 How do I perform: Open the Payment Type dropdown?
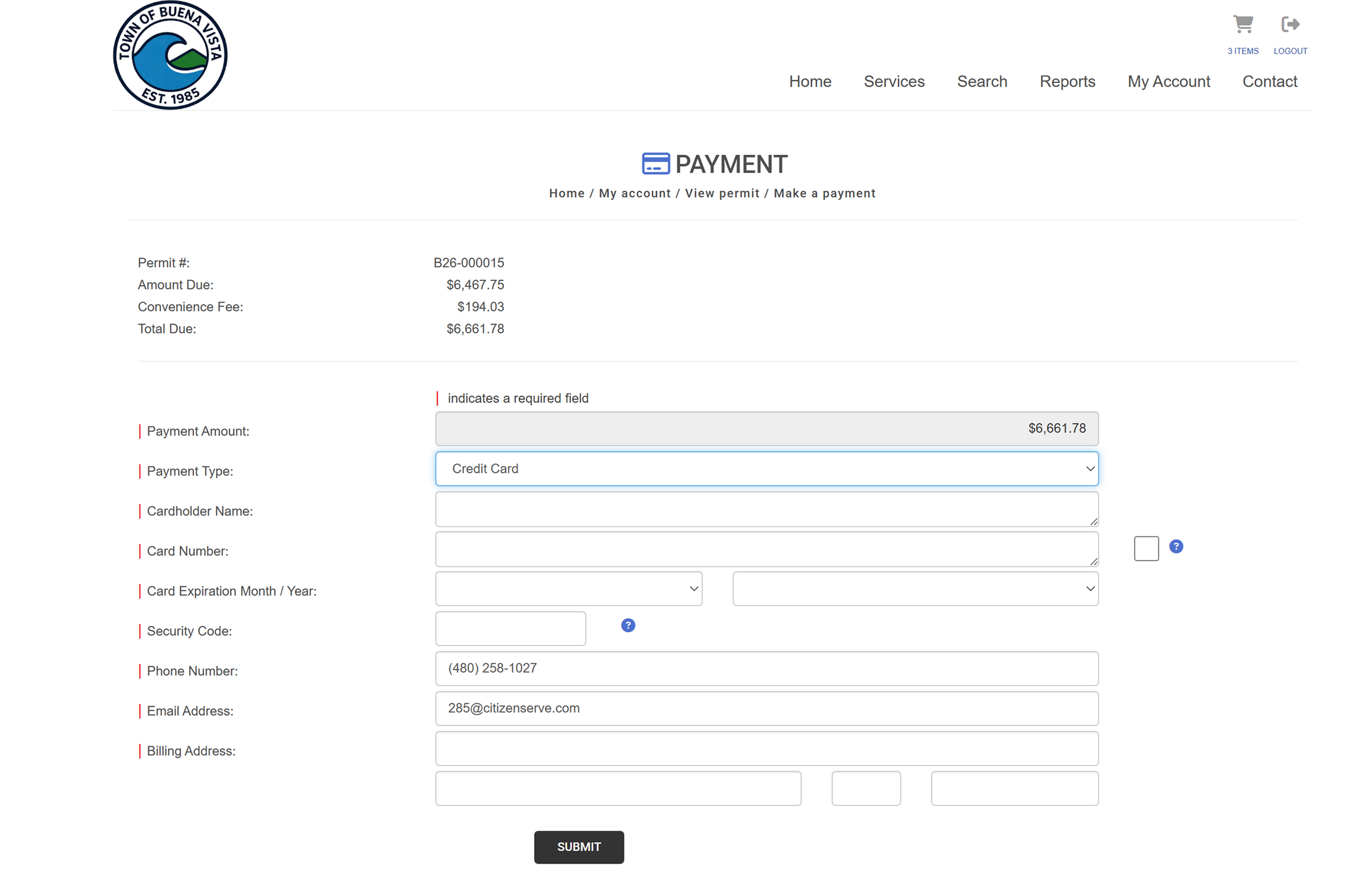(x=766, y=468)
